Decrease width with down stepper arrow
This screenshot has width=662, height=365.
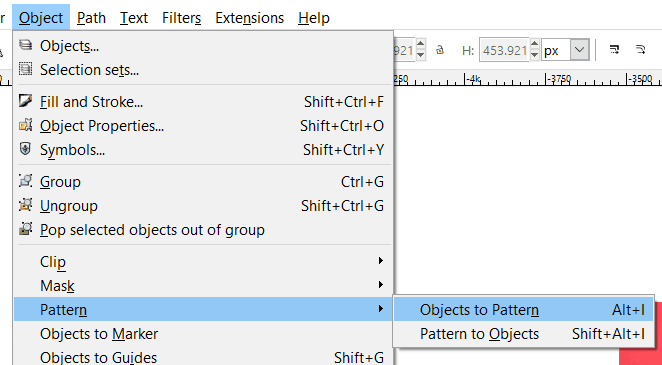pyautogui.click(x=420, y=56)
